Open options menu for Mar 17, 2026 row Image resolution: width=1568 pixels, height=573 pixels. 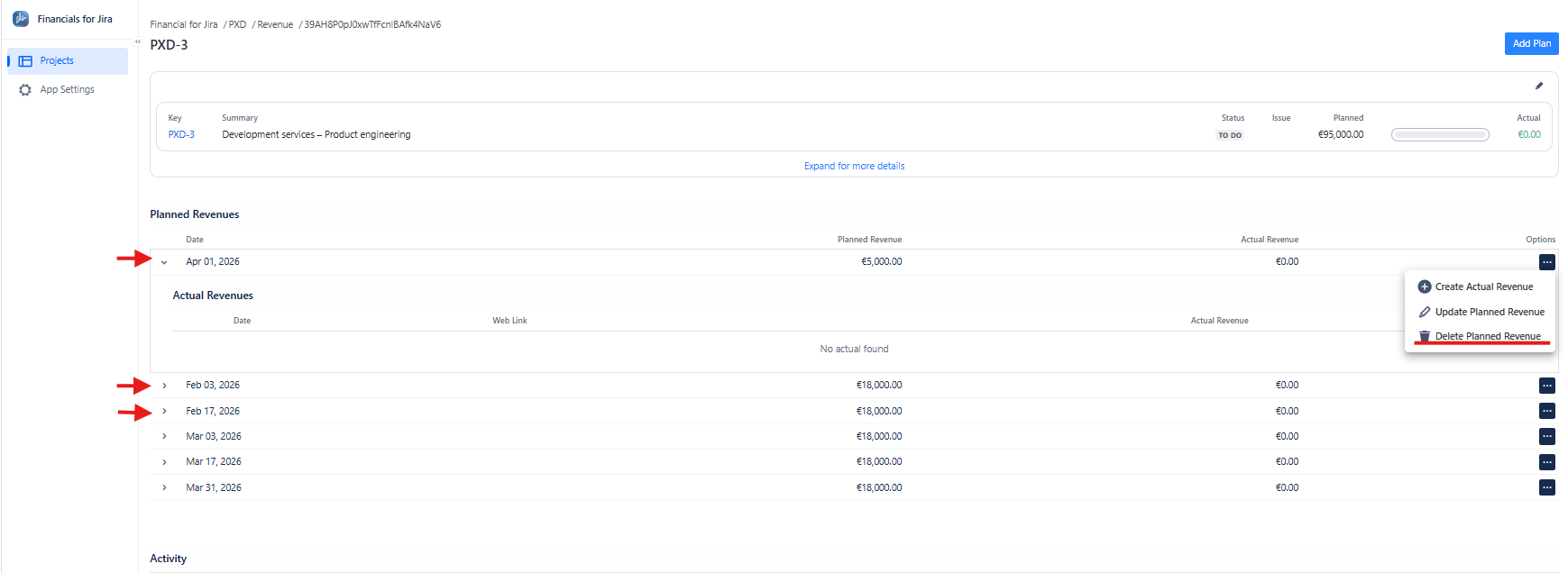(1547, 462)
